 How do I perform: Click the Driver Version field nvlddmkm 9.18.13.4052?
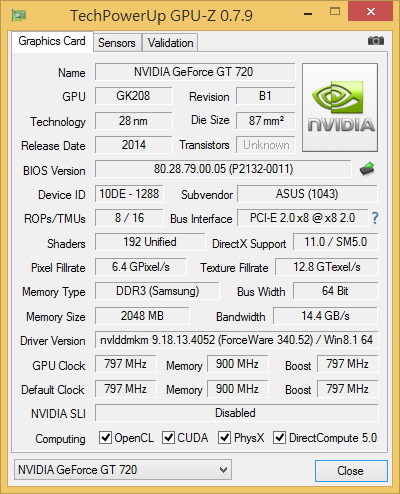click(x=237, y=340)
